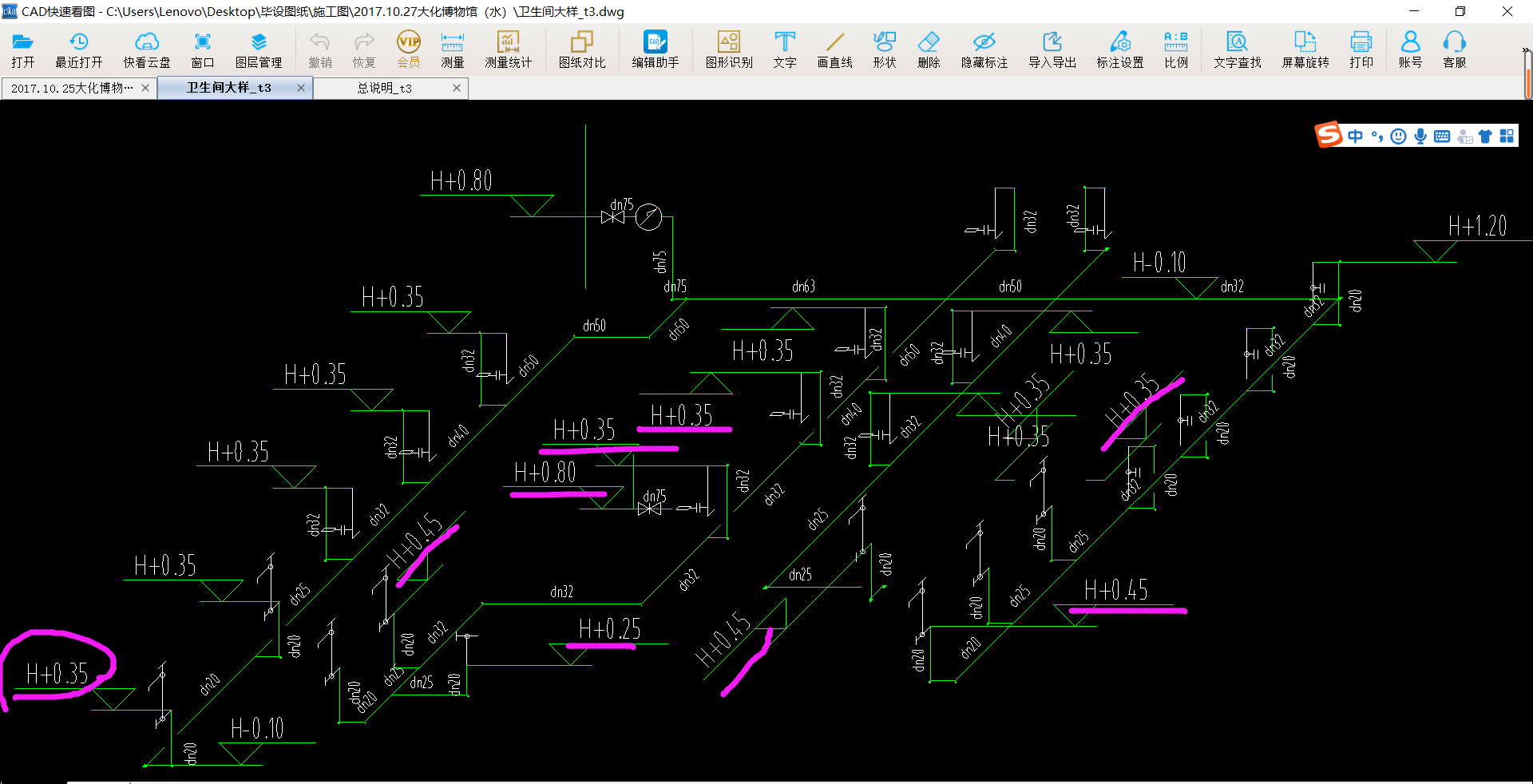Click the Sogou input S logo

click(1329, 135)
